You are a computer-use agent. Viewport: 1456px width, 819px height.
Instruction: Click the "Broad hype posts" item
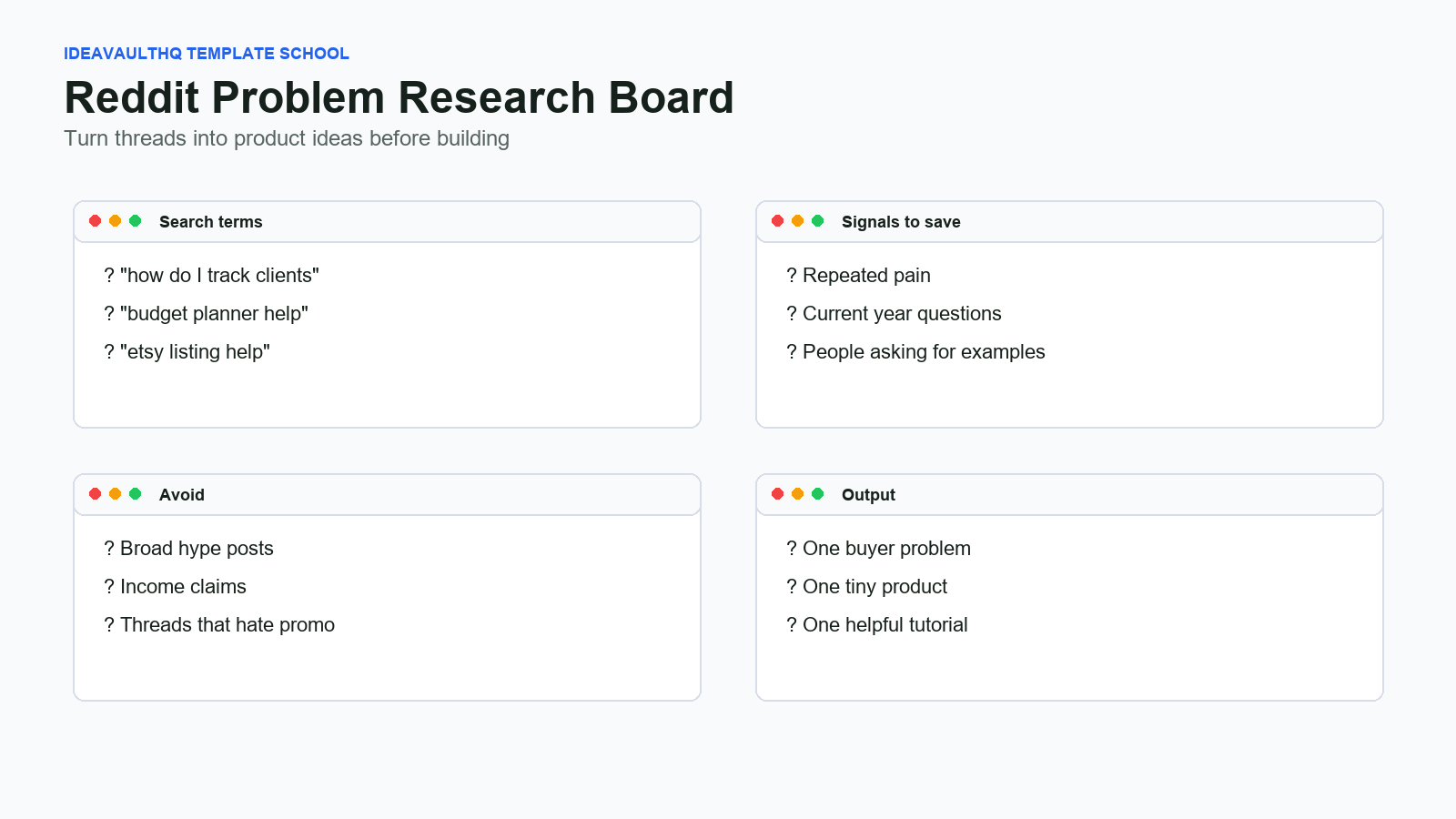pyautogui.click(x=189, y=549)
